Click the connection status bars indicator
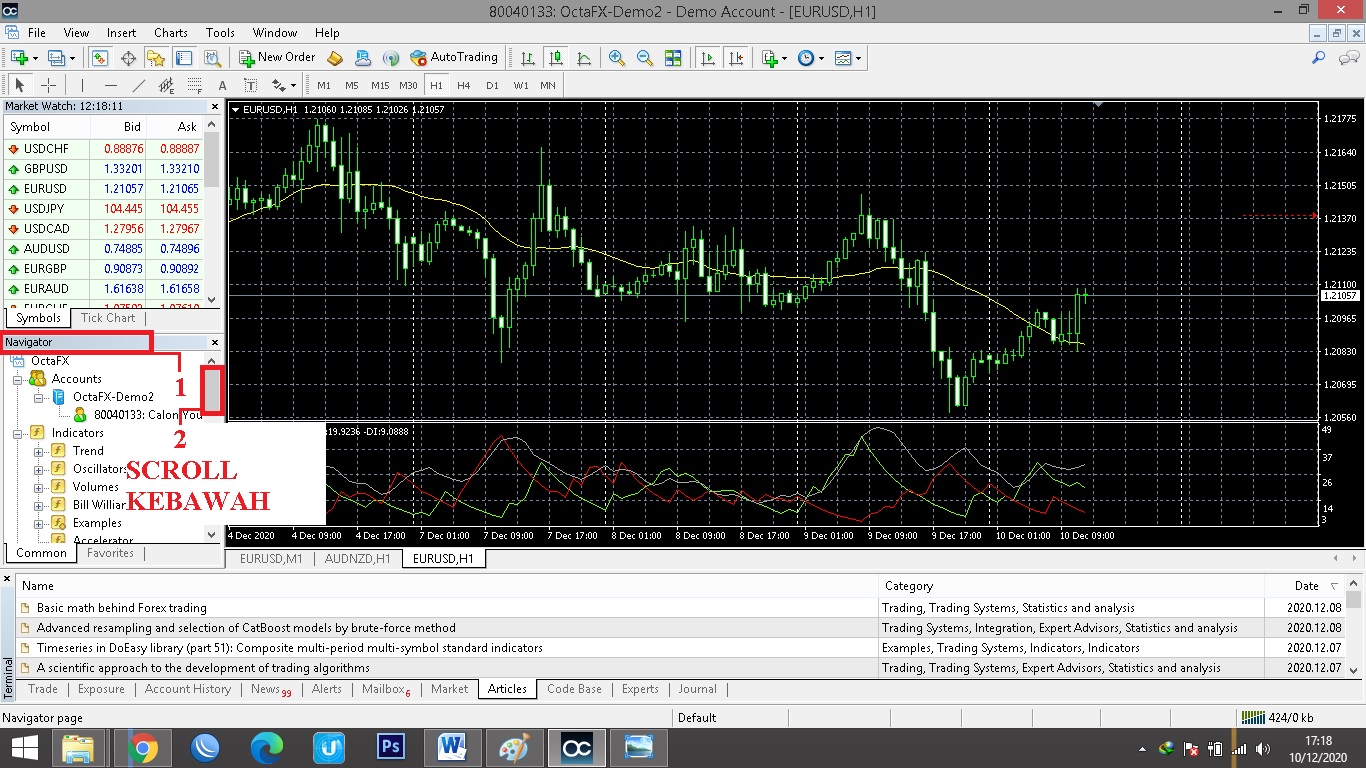The height and width of the screenshot is (768, 1366). click(x=1252, y=717)
